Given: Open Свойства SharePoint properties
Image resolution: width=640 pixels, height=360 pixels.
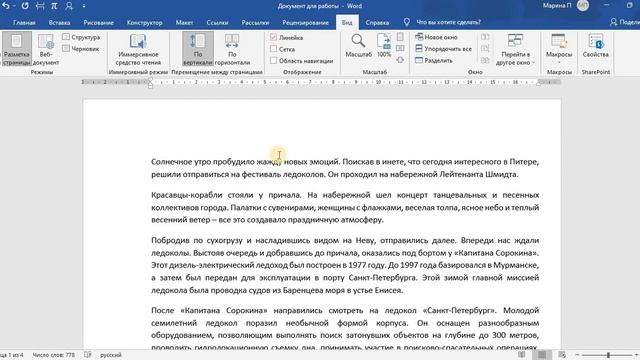Looking at the screenshot, I should pos(596,46).
